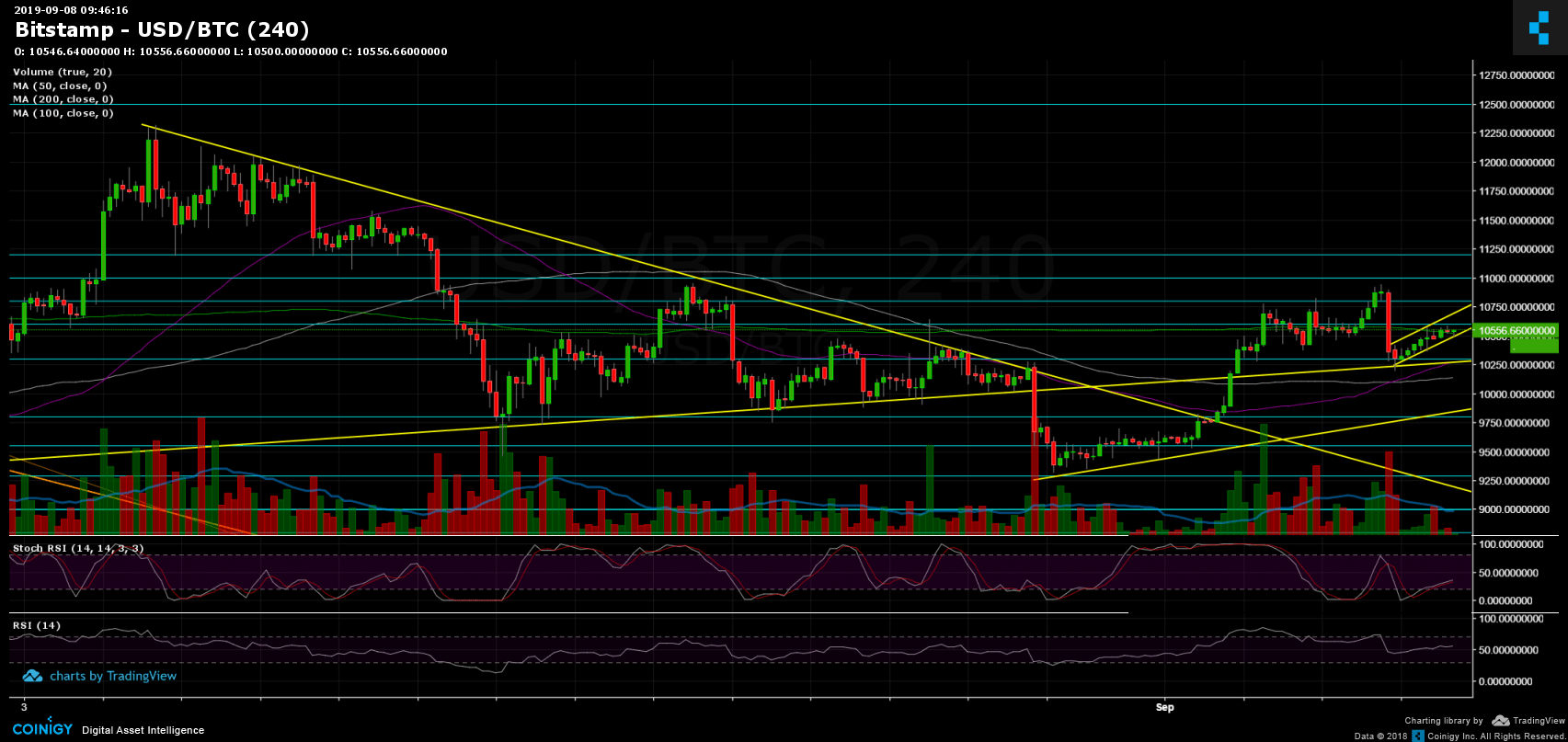
Task: Click the 'Digital Asset Intelligence' tagline
Action: (143, 730)
